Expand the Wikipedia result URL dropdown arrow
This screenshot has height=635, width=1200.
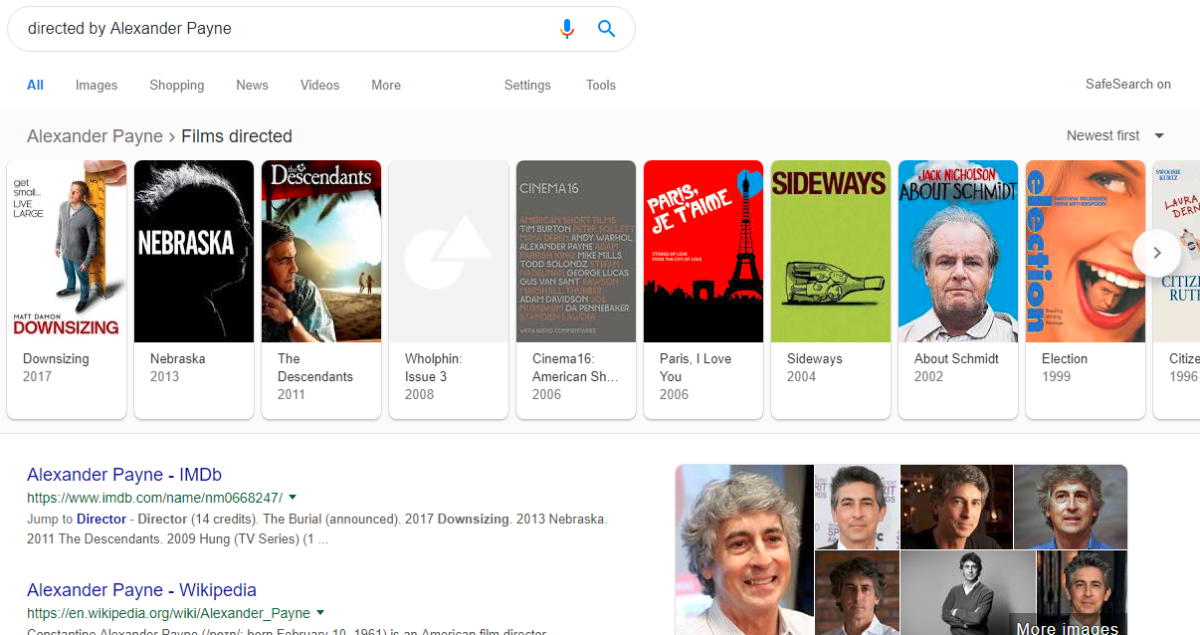click(320, 613)
